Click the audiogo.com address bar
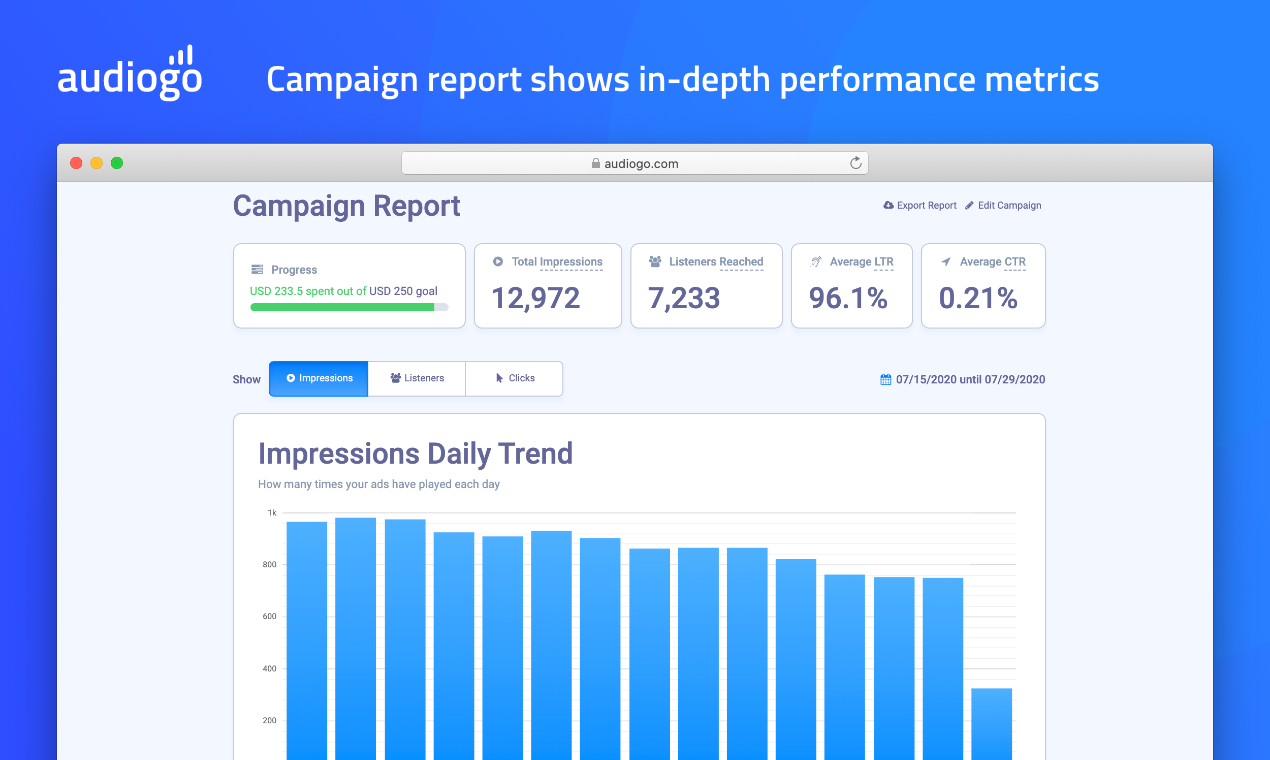1270x760 pixels. pyautogui.click(x=635, y=163)
